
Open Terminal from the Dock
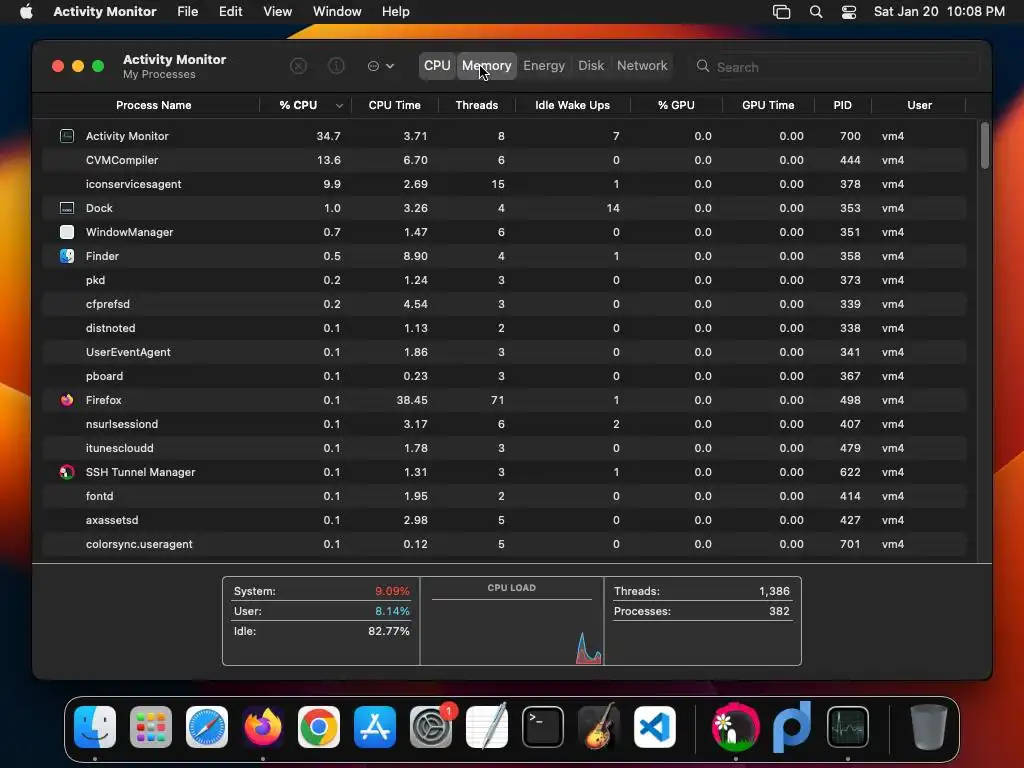543,727
